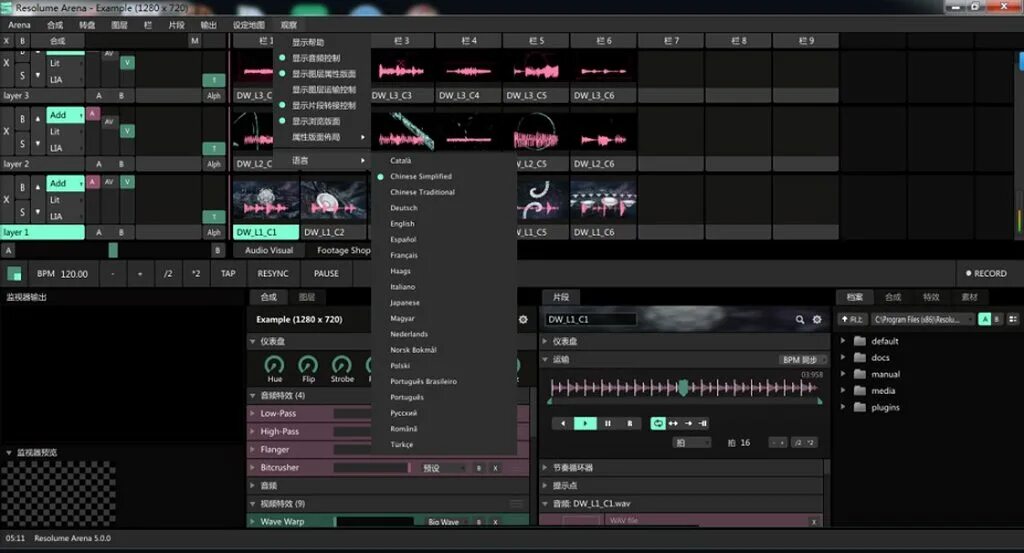Toggle the file browser grid view icon
Image resolution: width=1024 pixels, height=553 pixels.
(1013, 319)
